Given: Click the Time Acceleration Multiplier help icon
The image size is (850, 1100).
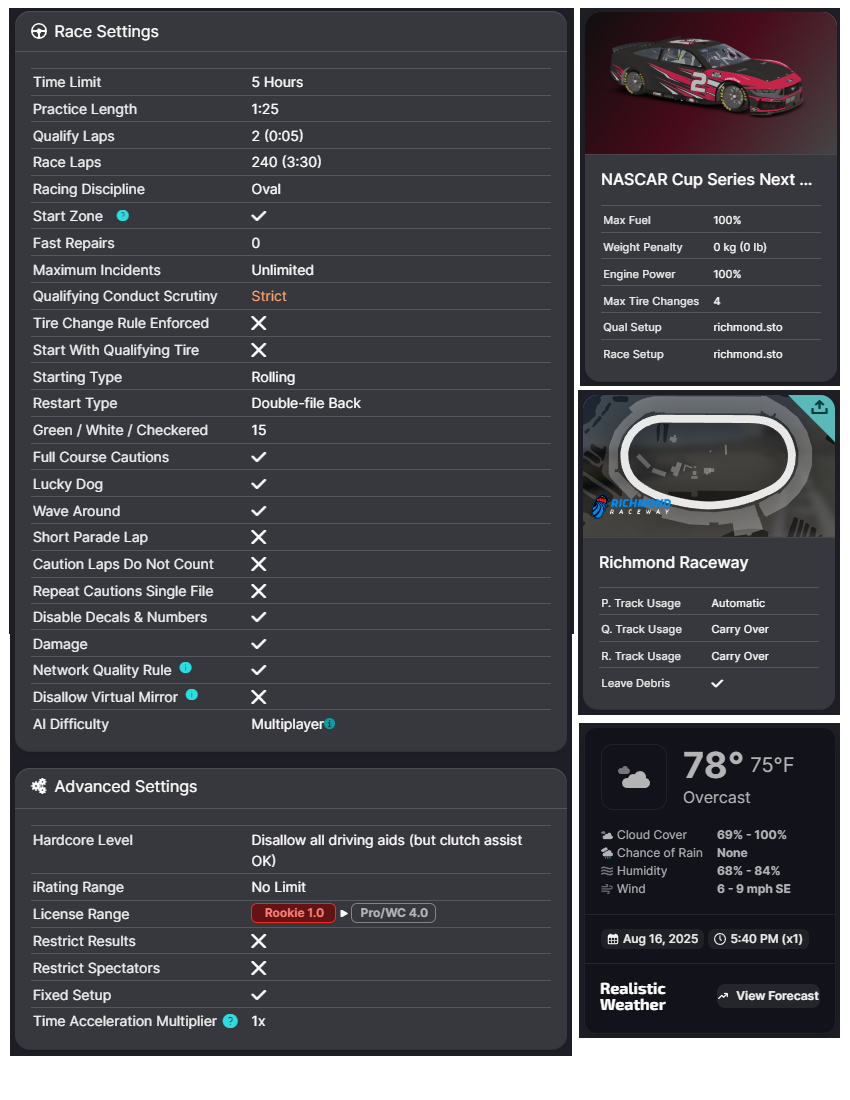Looking at the screenshot, I should pyautogui.click(x=230, y=1021).
